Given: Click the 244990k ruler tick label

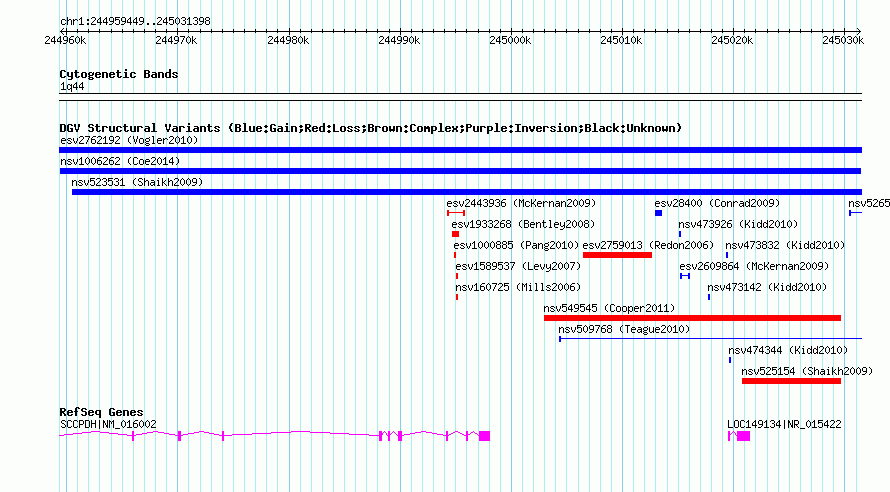Looking at the screenshot, I should [399, 40].
